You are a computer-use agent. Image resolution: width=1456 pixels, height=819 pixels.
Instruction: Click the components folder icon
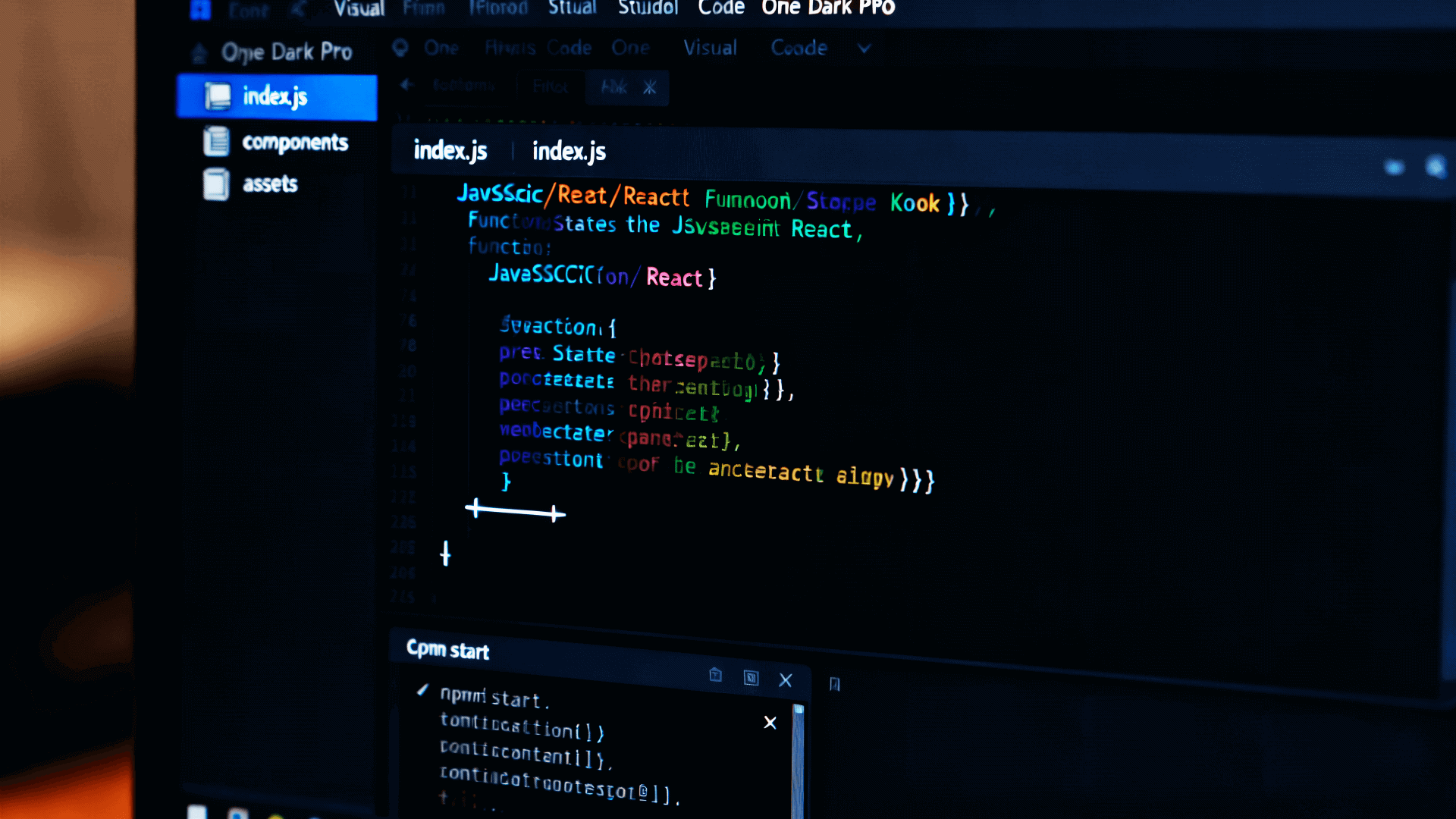[216, 141]
